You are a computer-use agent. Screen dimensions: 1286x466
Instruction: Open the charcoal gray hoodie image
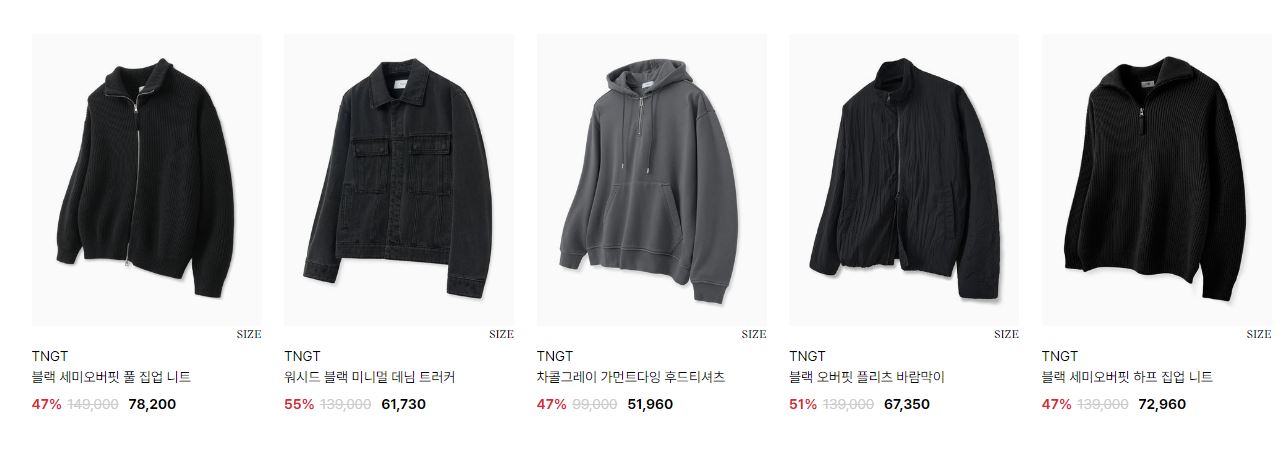click(652, 180)
